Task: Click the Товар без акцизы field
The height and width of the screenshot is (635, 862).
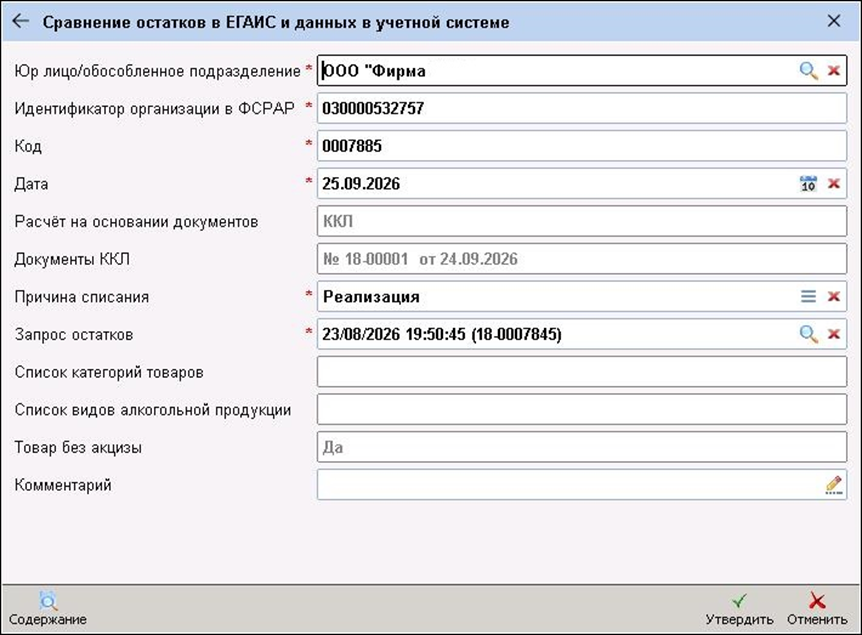Action: point(582,447)
